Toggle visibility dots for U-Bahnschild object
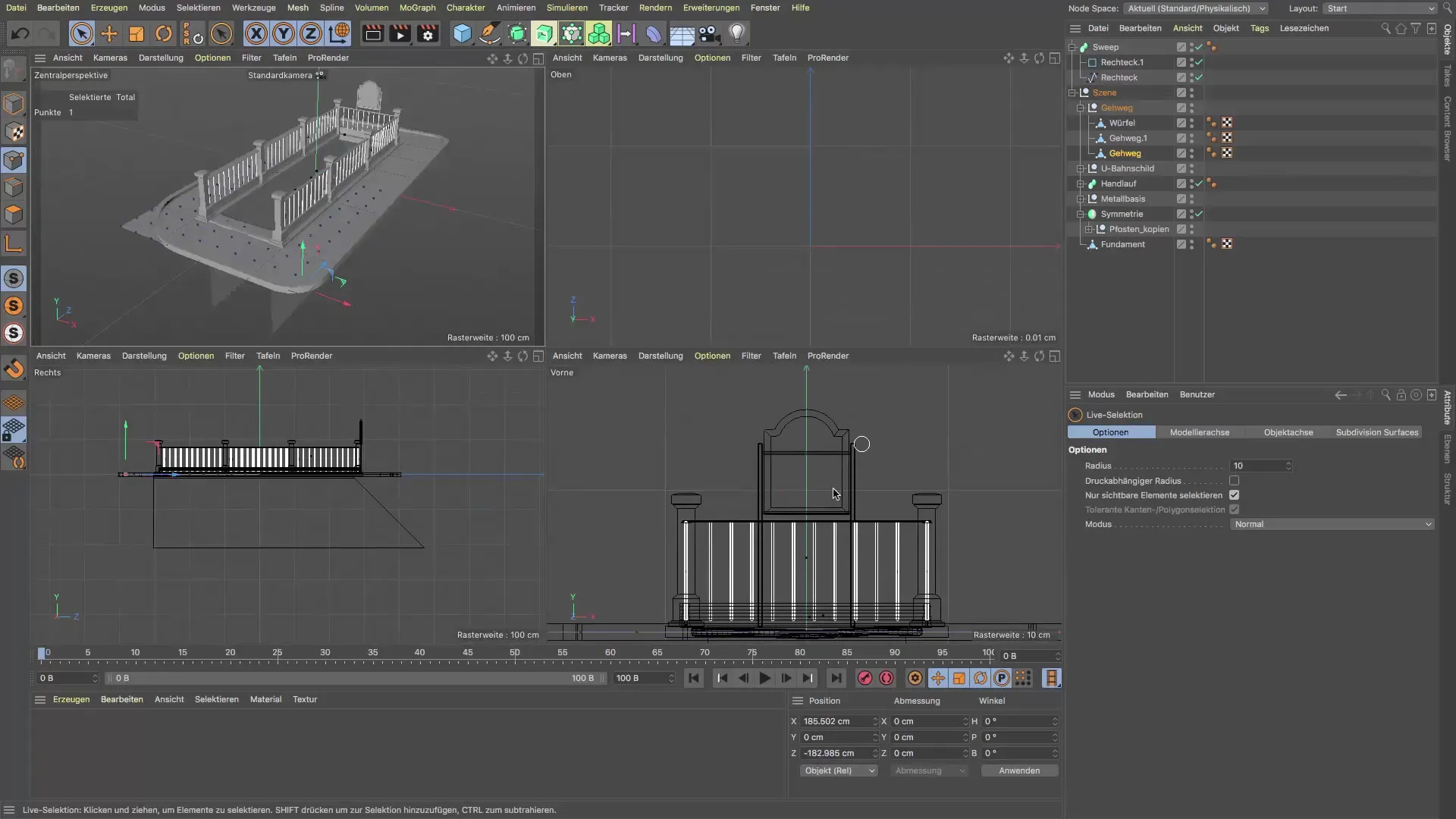 [x=1191, y=168]
